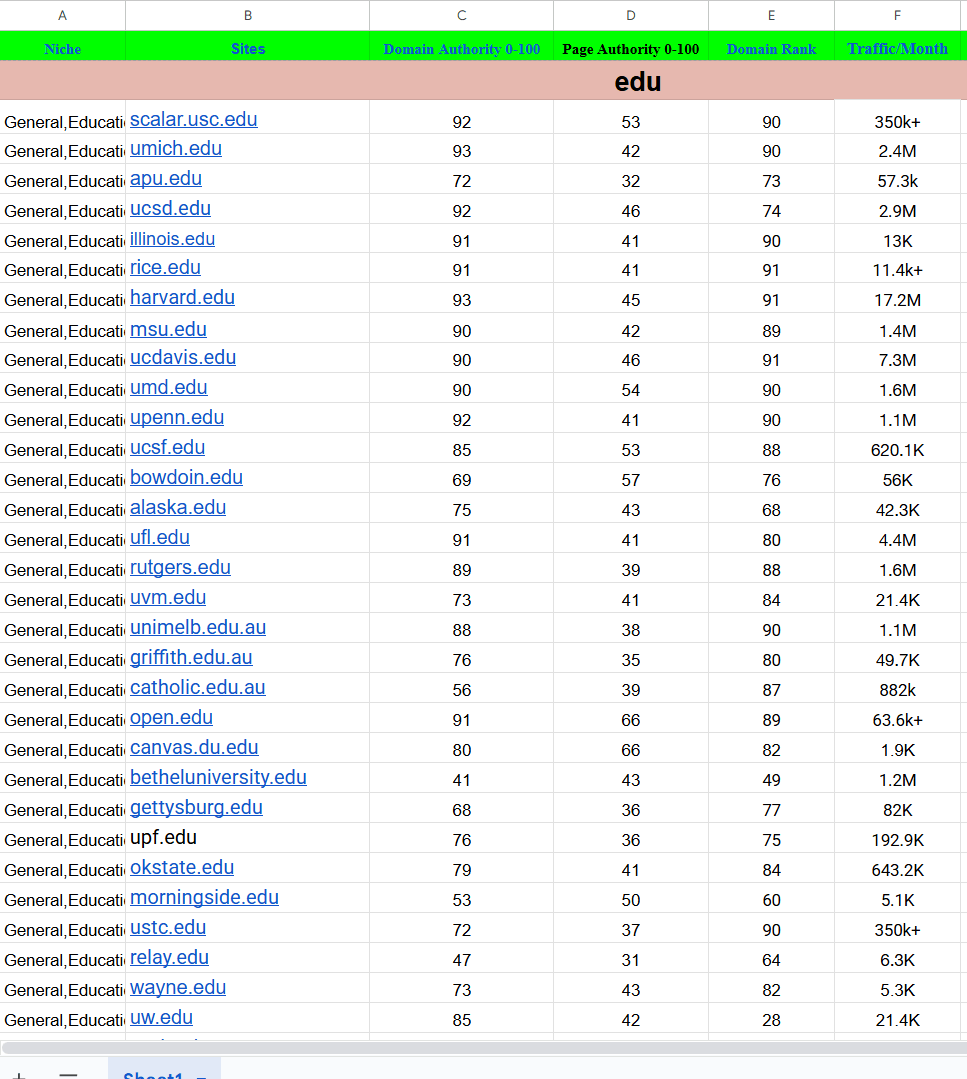Click the Sites header cell
The height and width of the screenshot is (1079, 967).
coord(248,48)
